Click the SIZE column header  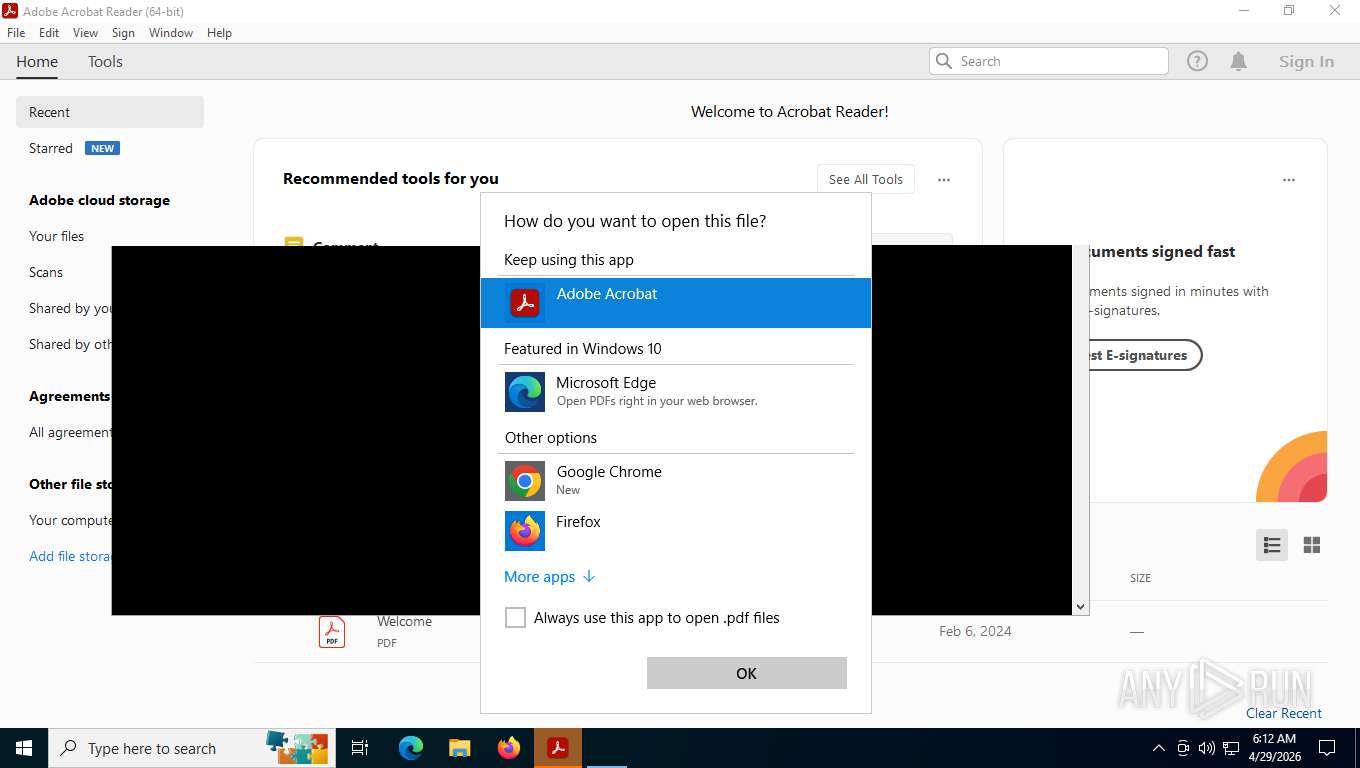pos(1140,578)
